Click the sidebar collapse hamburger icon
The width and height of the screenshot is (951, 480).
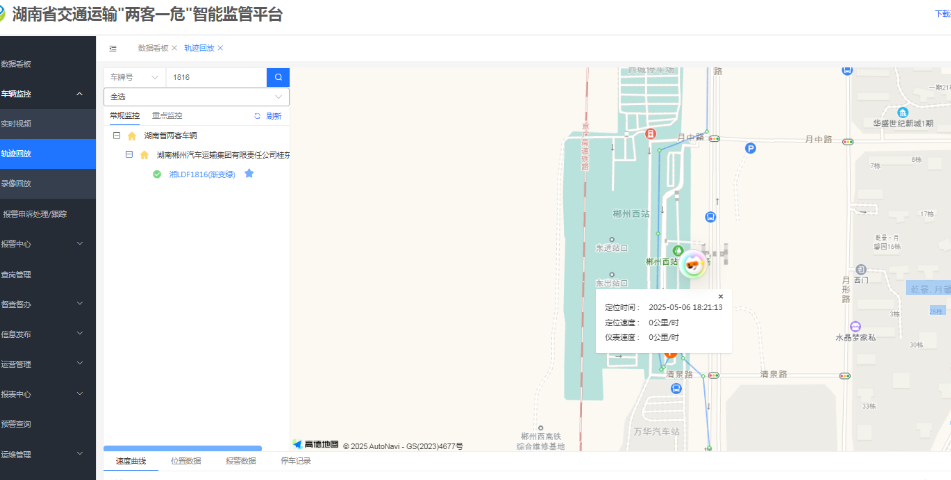click(x=113, y=48)
